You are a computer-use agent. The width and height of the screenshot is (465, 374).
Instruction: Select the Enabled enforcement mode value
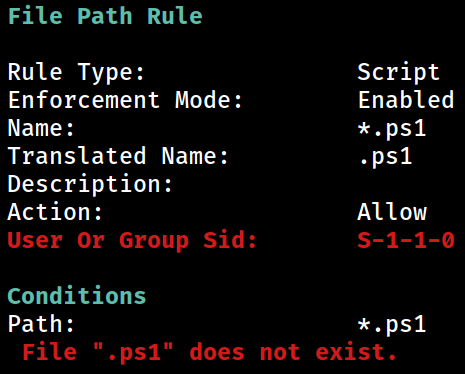406,100
